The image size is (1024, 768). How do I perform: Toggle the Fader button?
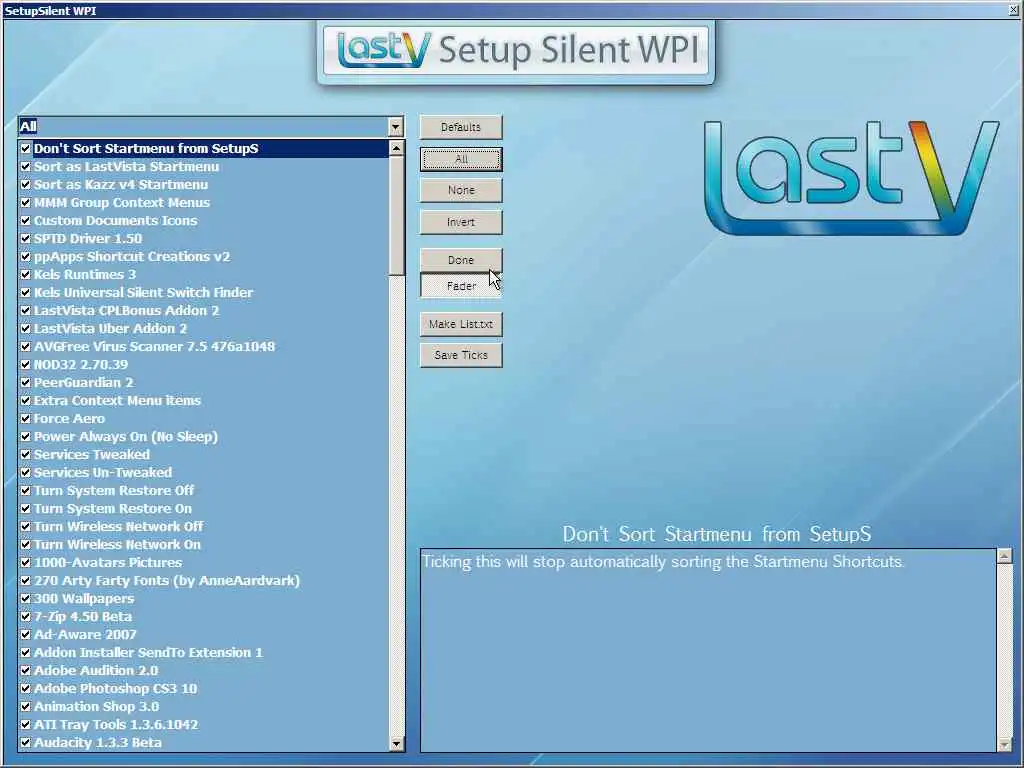point(461,286)
